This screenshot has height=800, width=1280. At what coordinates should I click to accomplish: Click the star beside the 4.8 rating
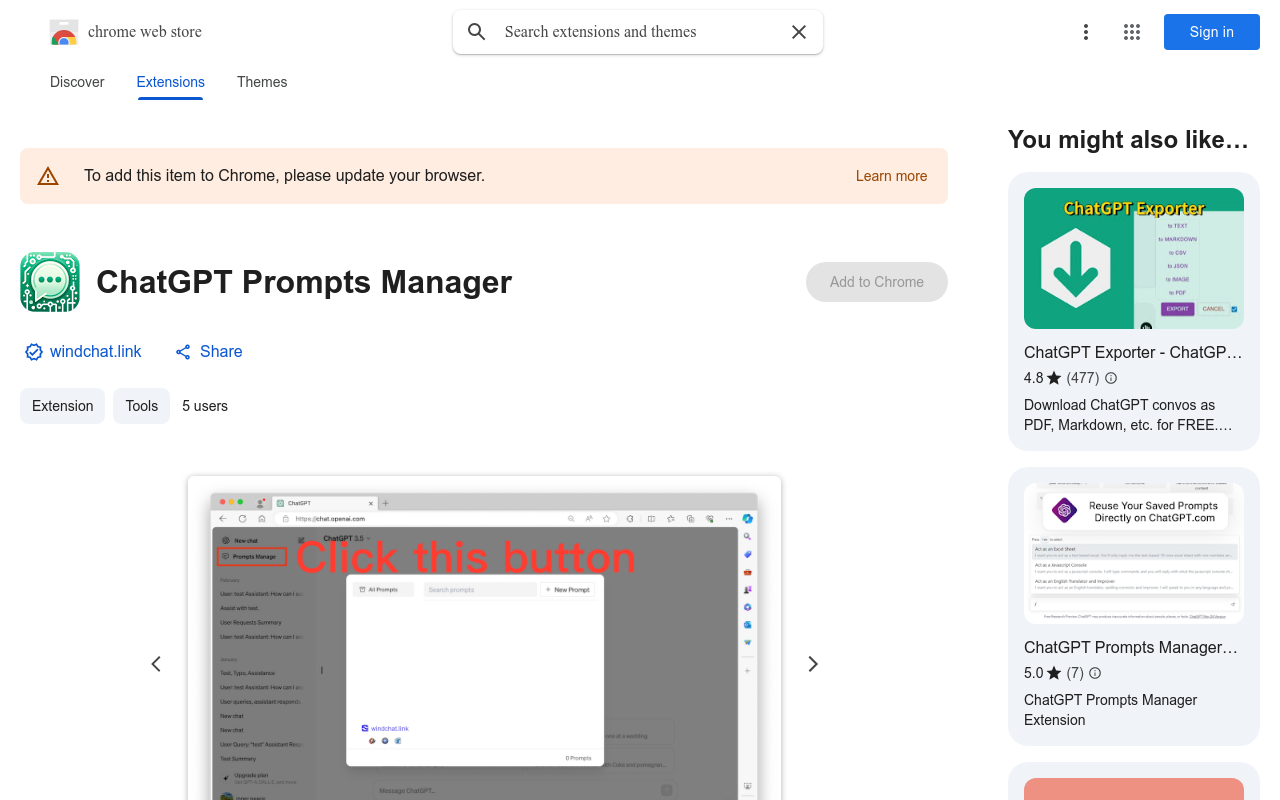pos(1054,378)
